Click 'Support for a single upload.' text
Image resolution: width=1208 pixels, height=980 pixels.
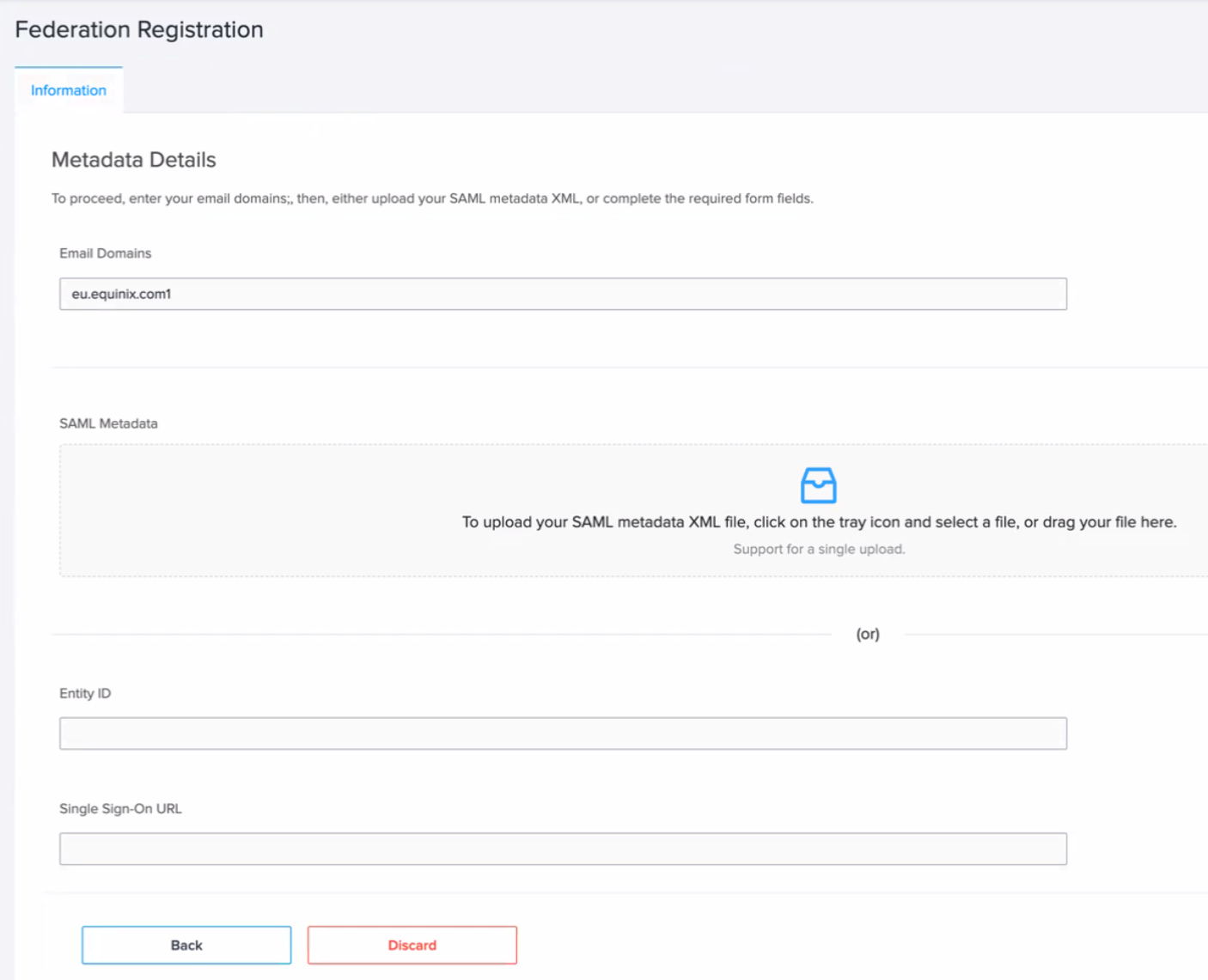(819, 549)
